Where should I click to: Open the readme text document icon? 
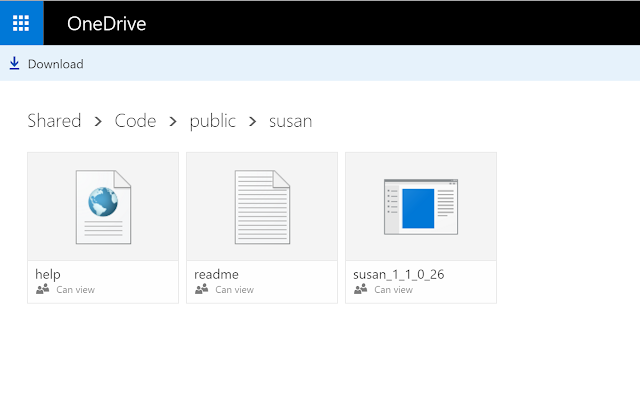(262, 207)
